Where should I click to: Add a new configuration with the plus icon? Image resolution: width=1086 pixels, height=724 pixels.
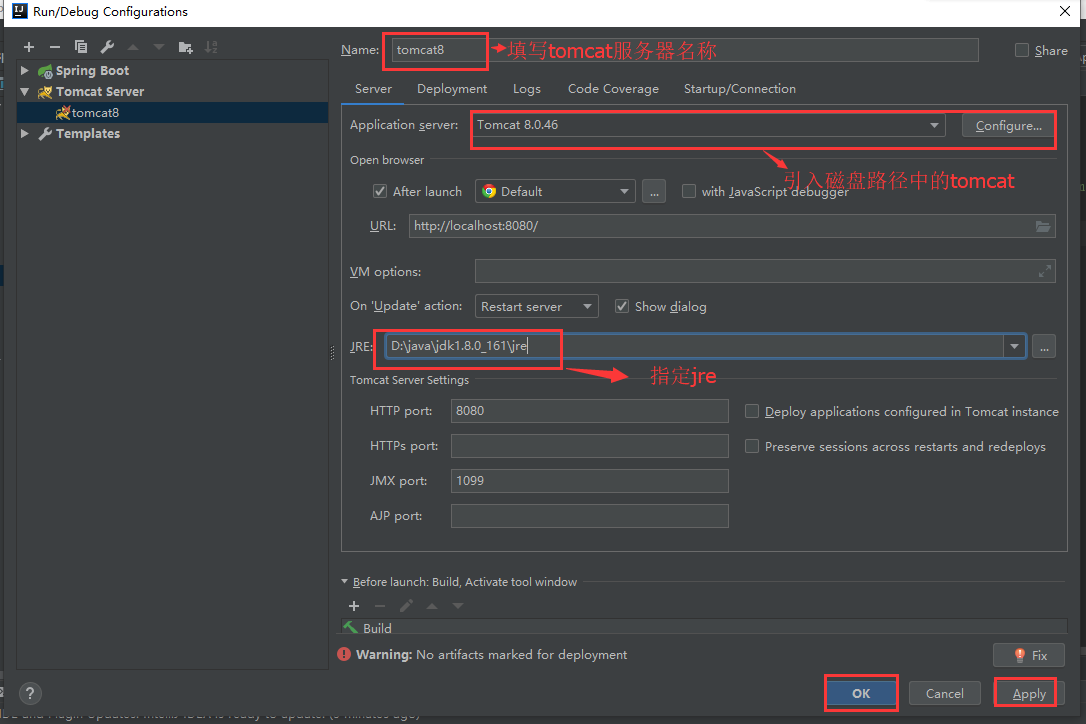point(28,47)
